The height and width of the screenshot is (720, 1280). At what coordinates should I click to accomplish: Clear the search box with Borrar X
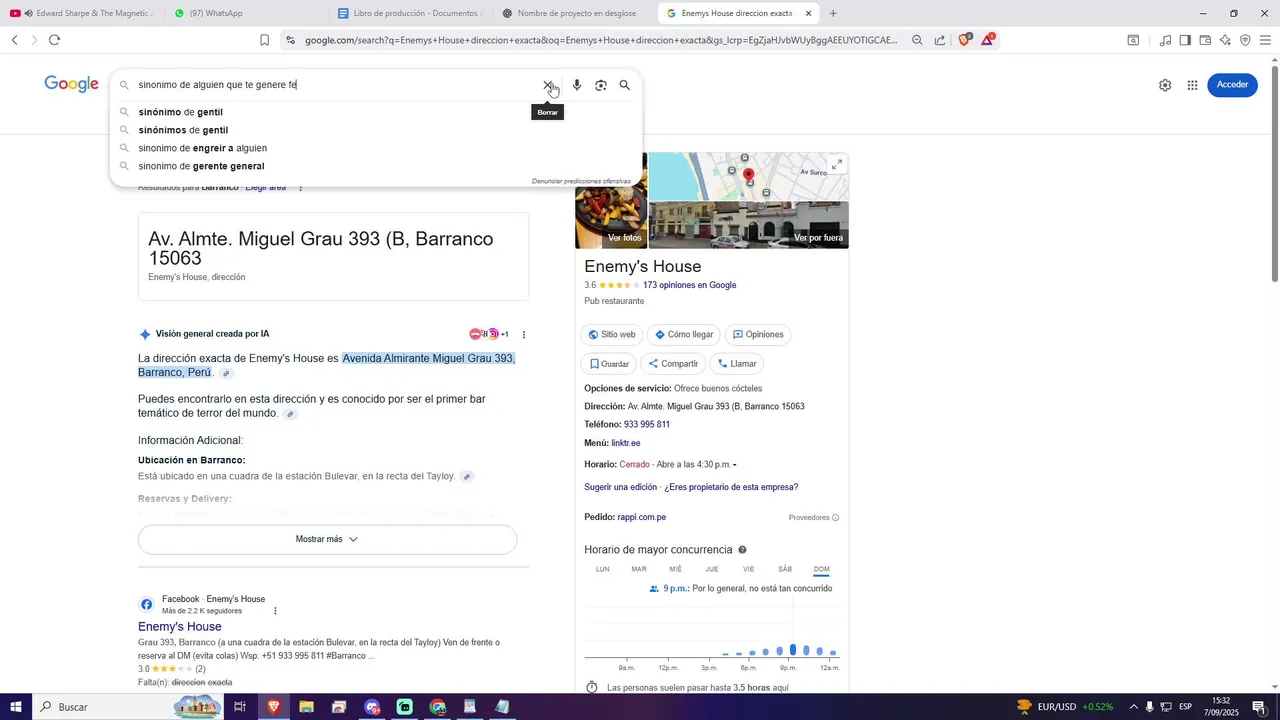(548, 86)
